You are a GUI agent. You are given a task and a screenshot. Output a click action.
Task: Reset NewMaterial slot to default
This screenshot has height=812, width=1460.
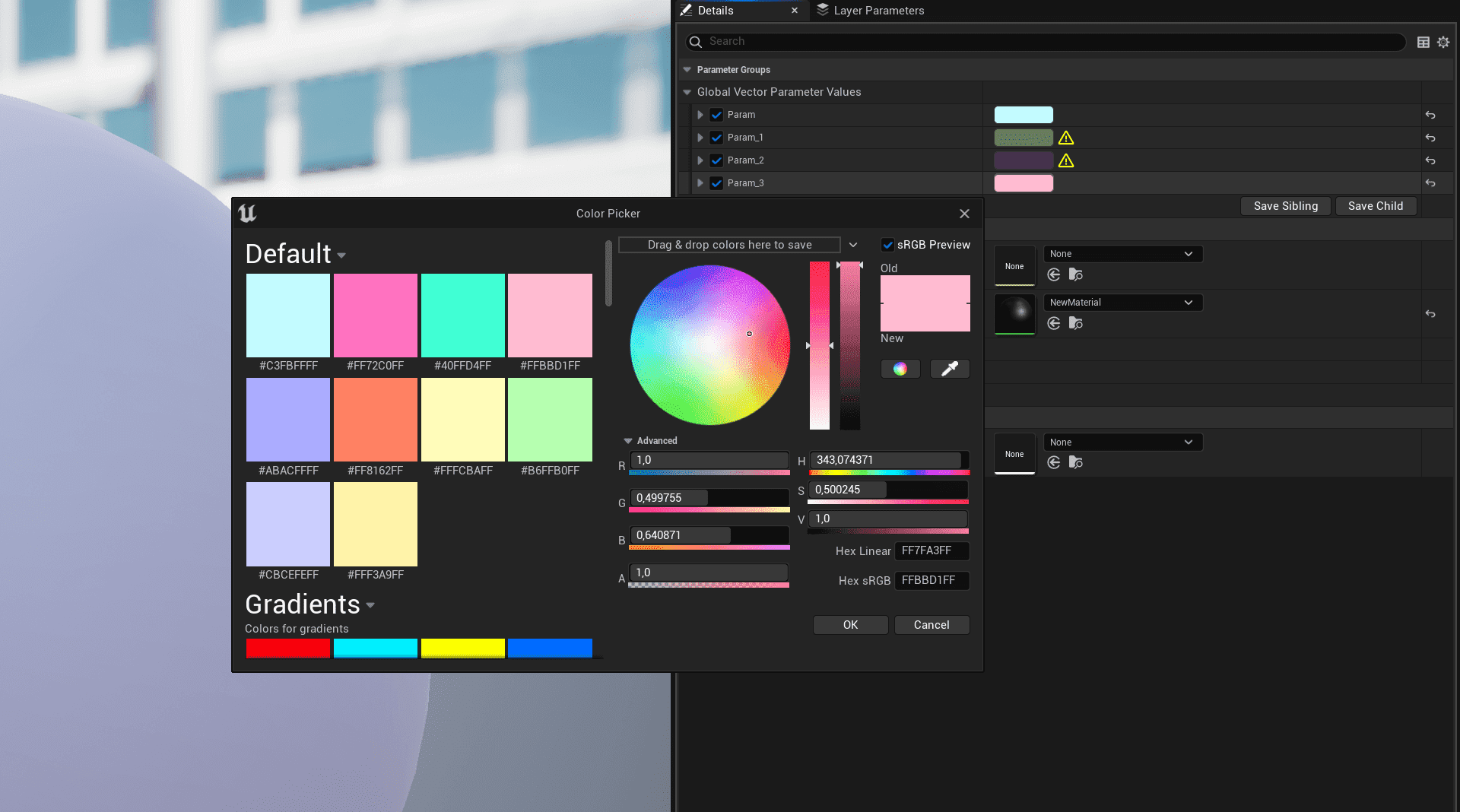coord(1430,314)
